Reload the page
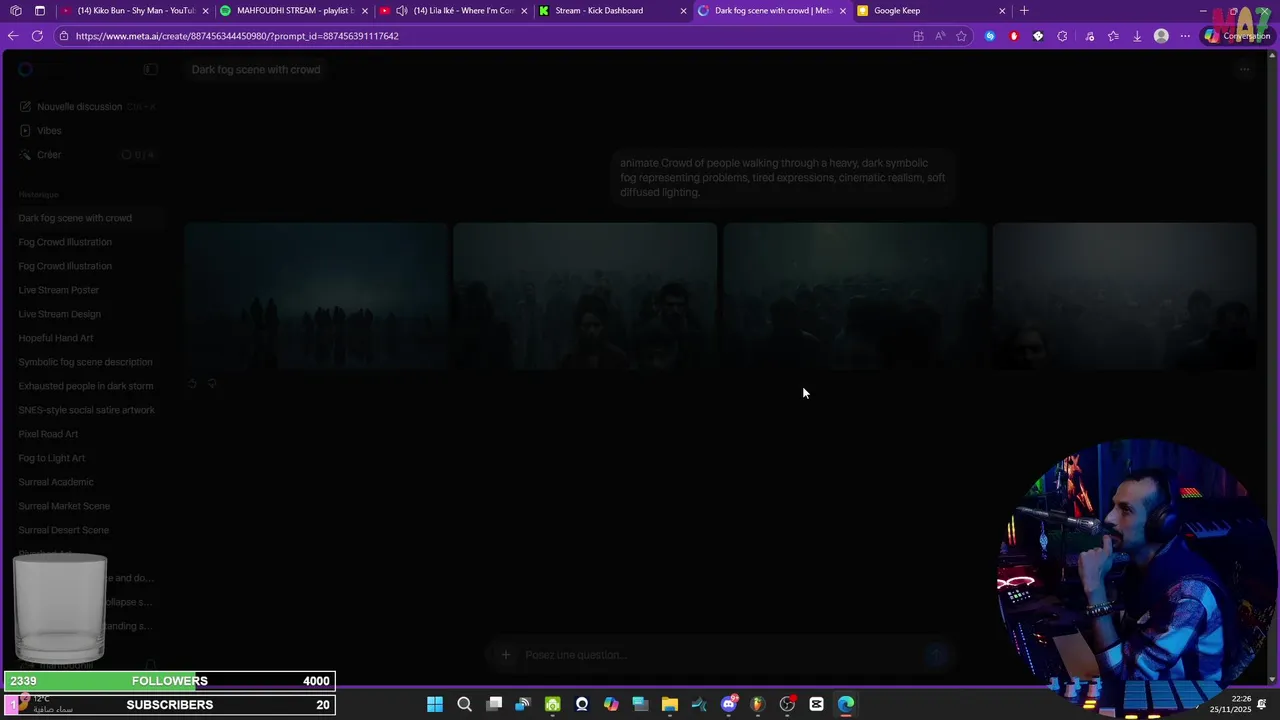Screen dimensions: 1280x720 coord(37,36)
